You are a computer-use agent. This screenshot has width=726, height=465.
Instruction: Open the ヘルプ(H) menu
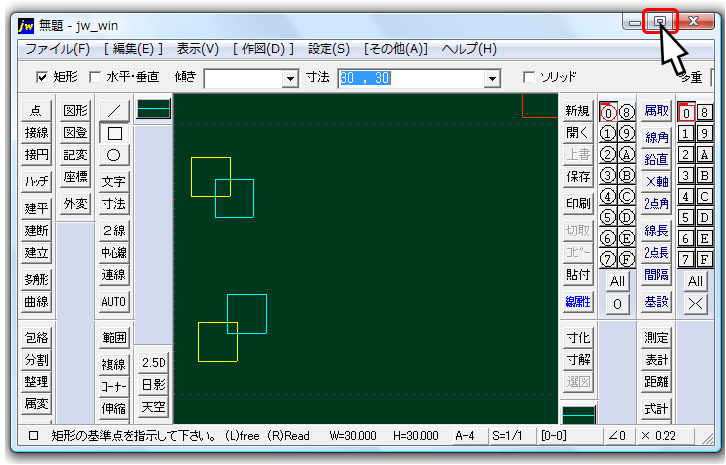(x=469, y=48)
